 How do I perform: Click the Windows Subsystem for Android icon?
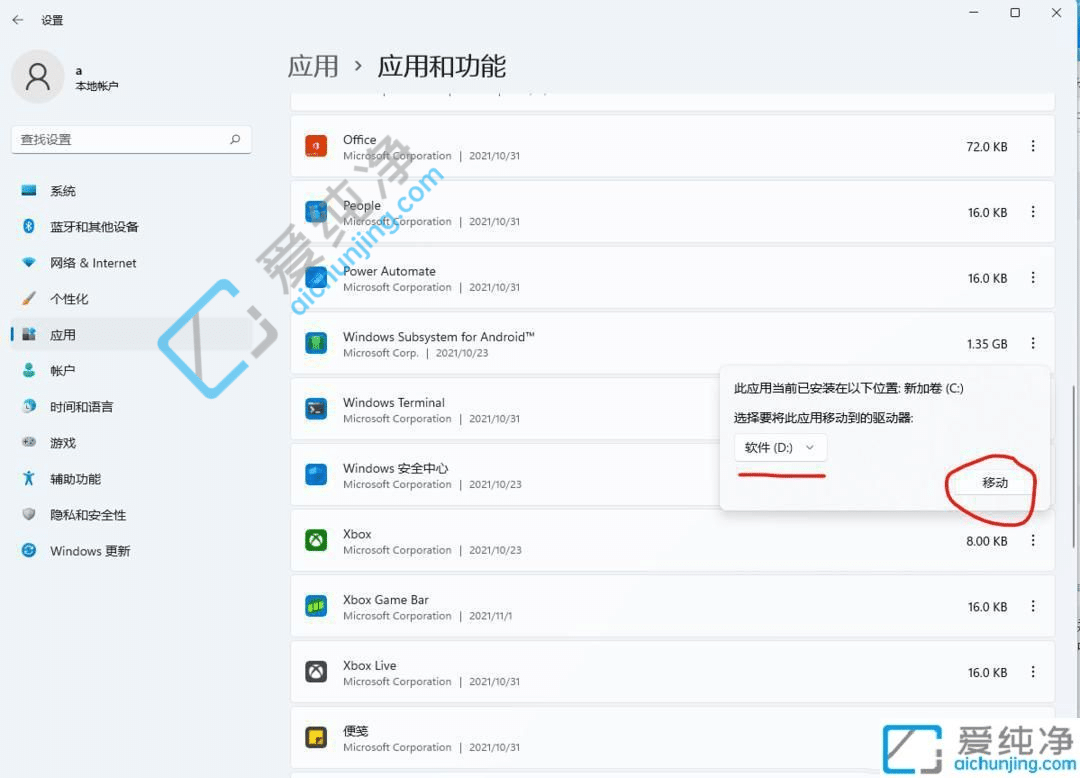[316, 343]
